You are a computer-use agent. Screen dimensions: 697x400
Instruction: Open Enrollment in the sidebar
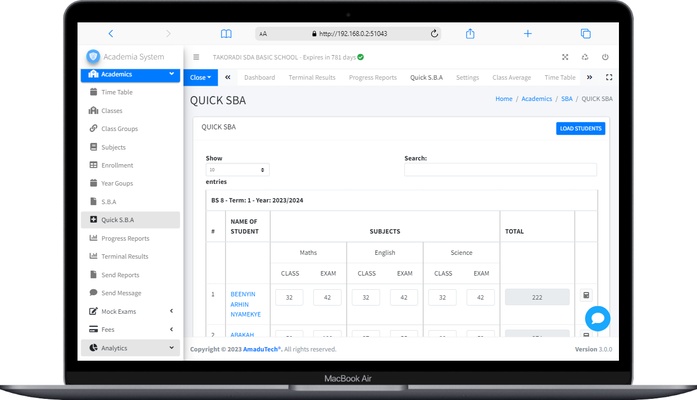117,165
